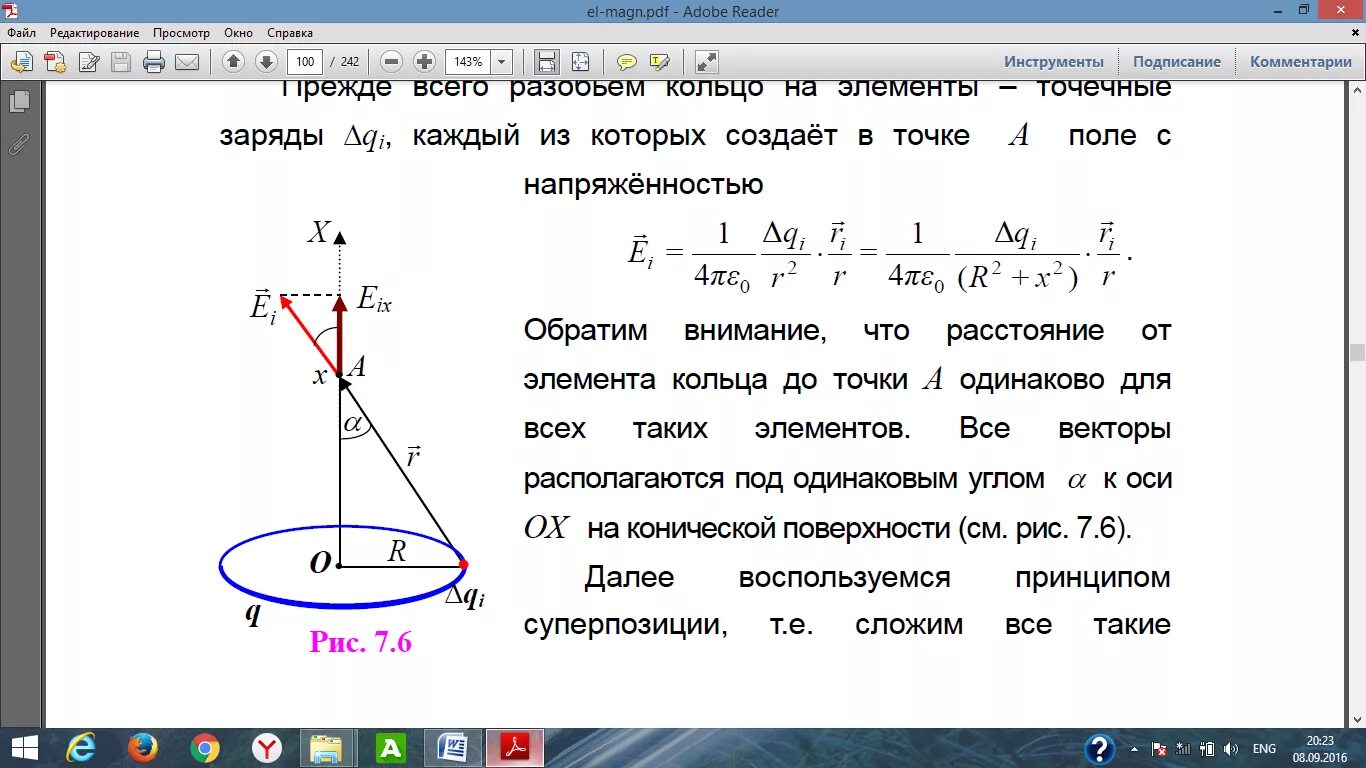Click the page number field showing 100
The image size is (1366, 768).
click(x=306, y=62)
